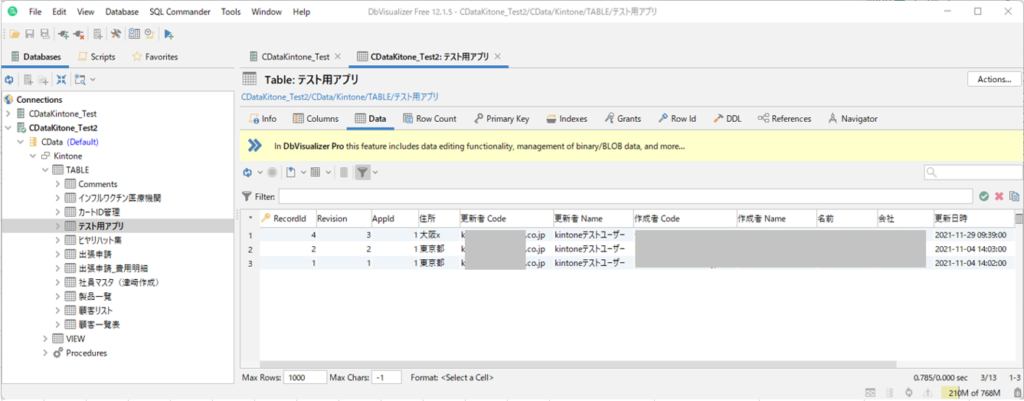Click cell 2021-11-29 09:39:00

(970, 234)
